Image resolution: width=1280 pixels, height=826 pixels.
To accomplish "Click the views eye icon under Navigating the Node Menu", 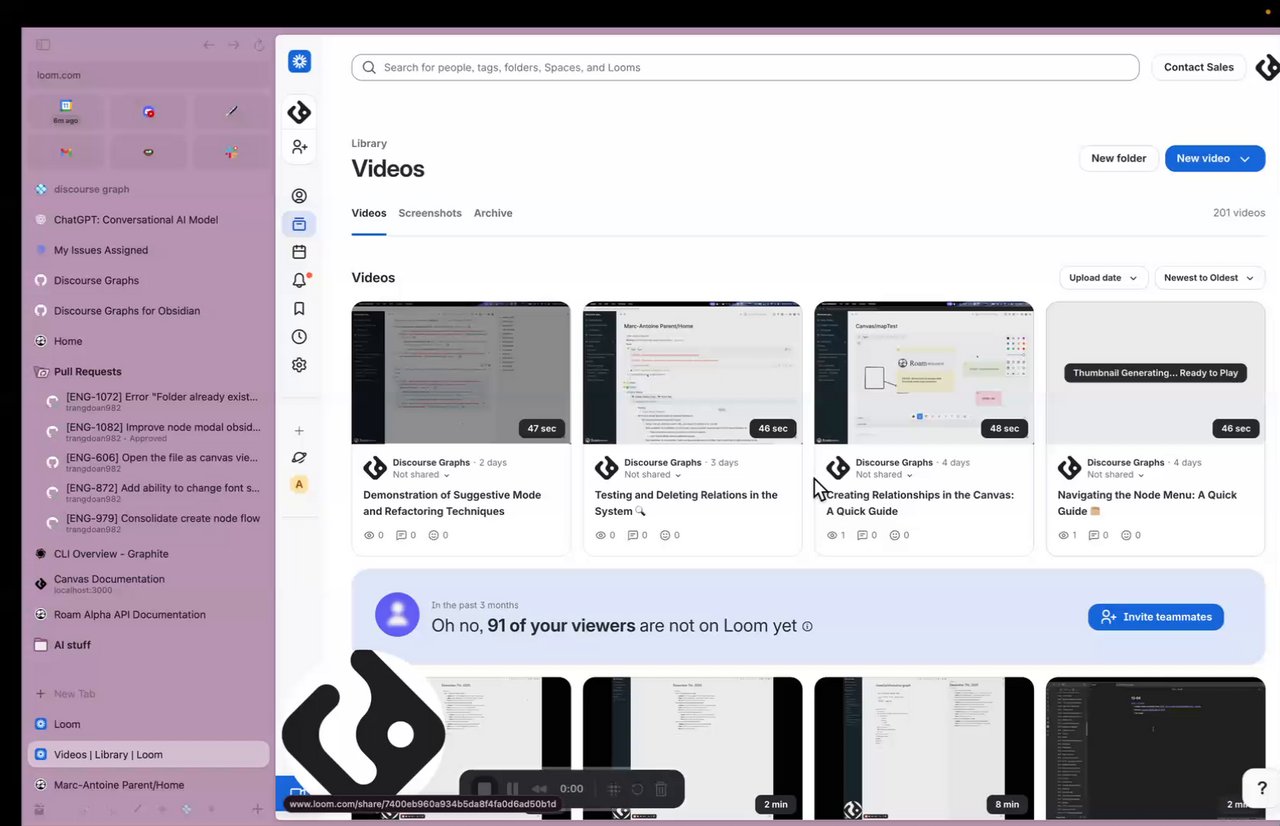I will point(1064,535).
